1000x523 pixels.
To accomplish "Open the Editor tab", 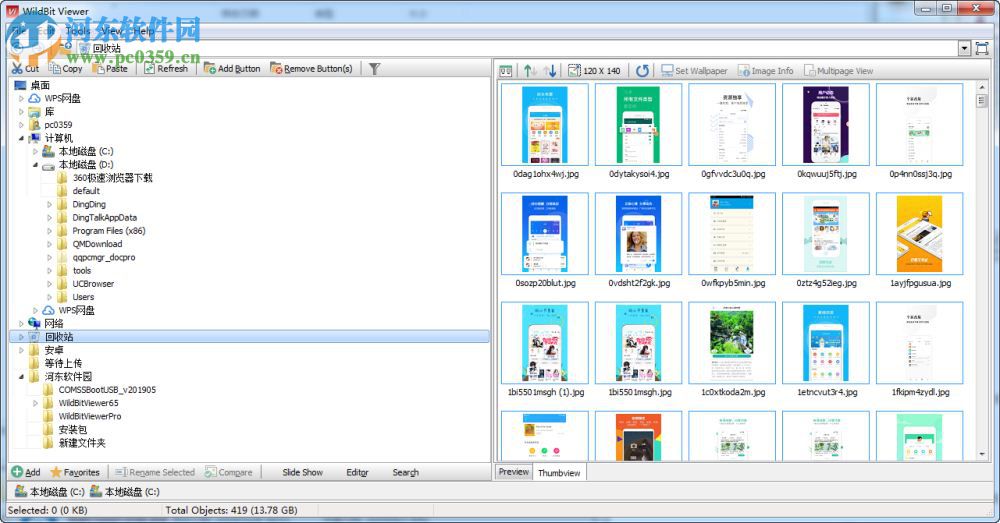I will (357, 472).
